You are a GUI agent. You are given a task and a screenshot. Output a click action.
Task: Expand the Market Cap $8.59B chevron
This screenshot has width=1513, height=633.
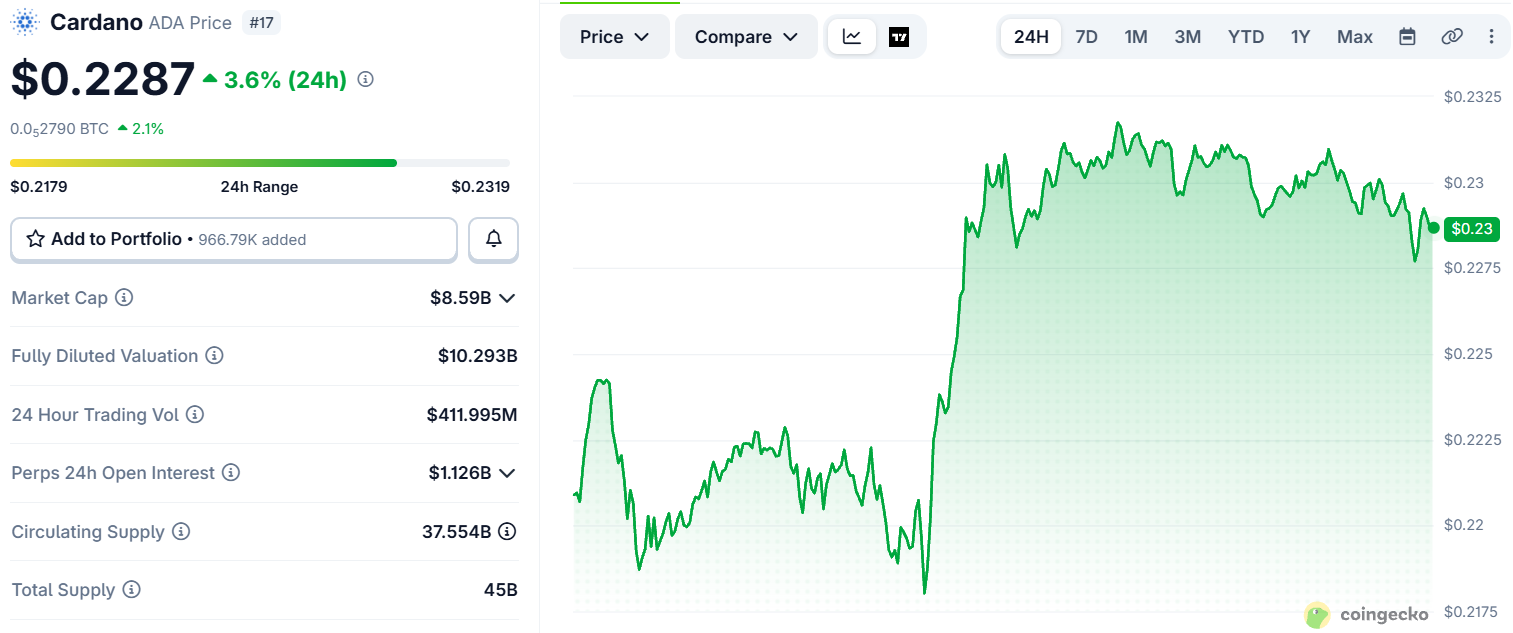[507, 298]
